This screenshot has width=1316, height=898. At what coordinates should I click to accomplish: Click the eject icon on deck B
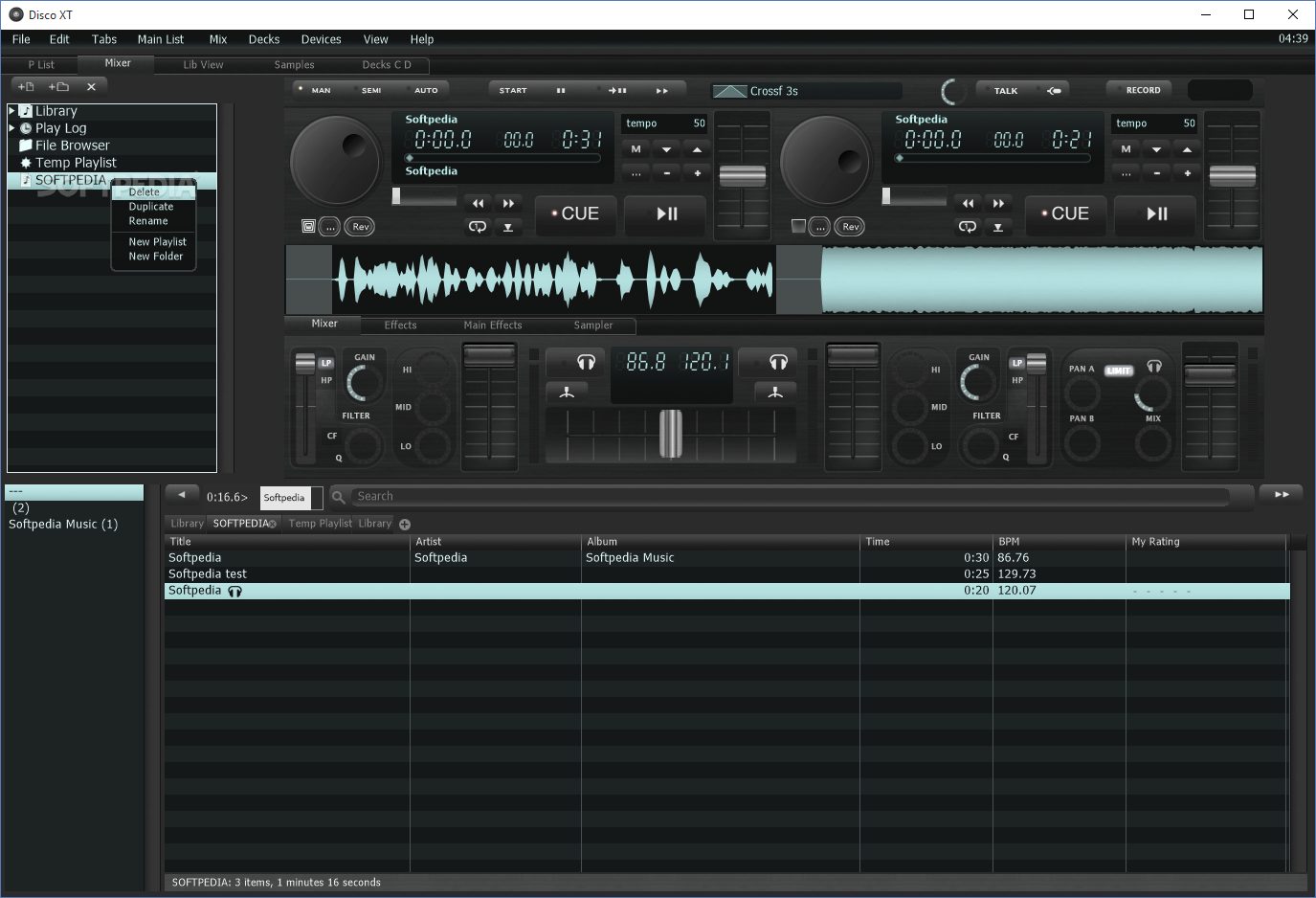tap(998, 227)
